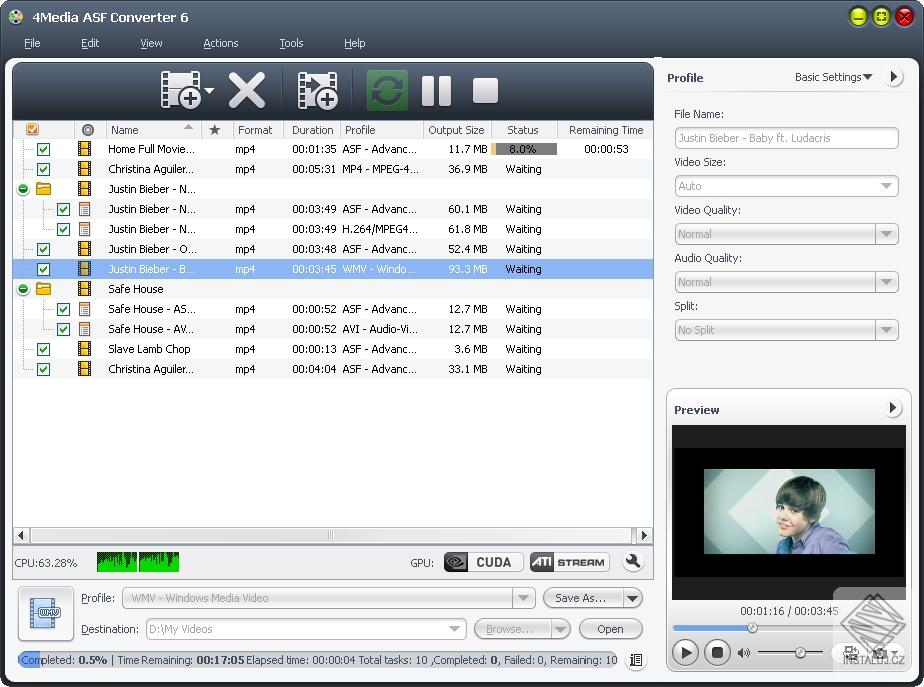Image resolution: width=924 pixels, height=687 pixels.
Task: Uncheck the Safe House - AS checkbox
Action: click(x=64, y=309)
